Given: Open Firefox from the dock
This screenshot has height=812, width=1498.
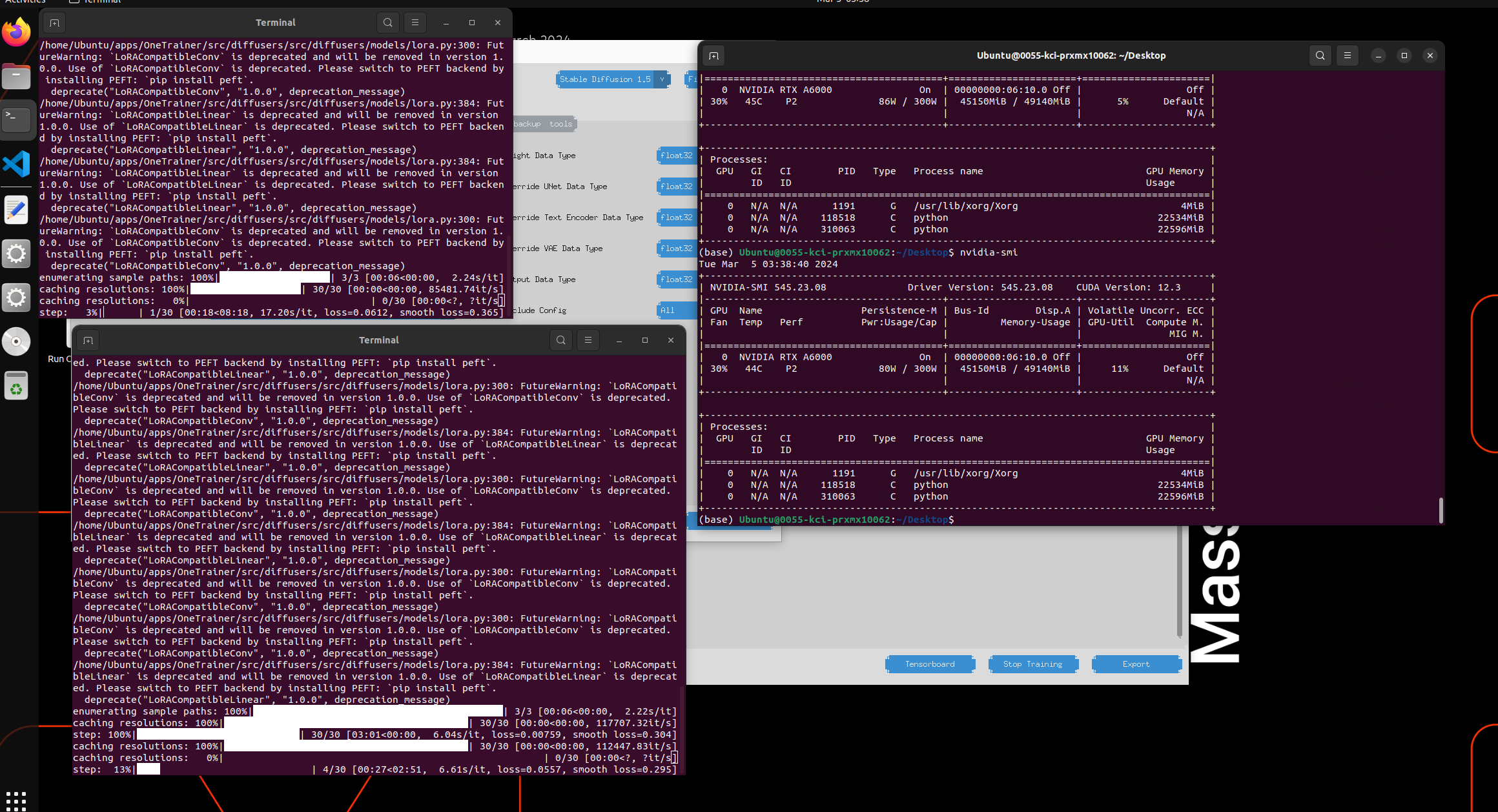Looking at the screenshot, I should click(17, 32).
